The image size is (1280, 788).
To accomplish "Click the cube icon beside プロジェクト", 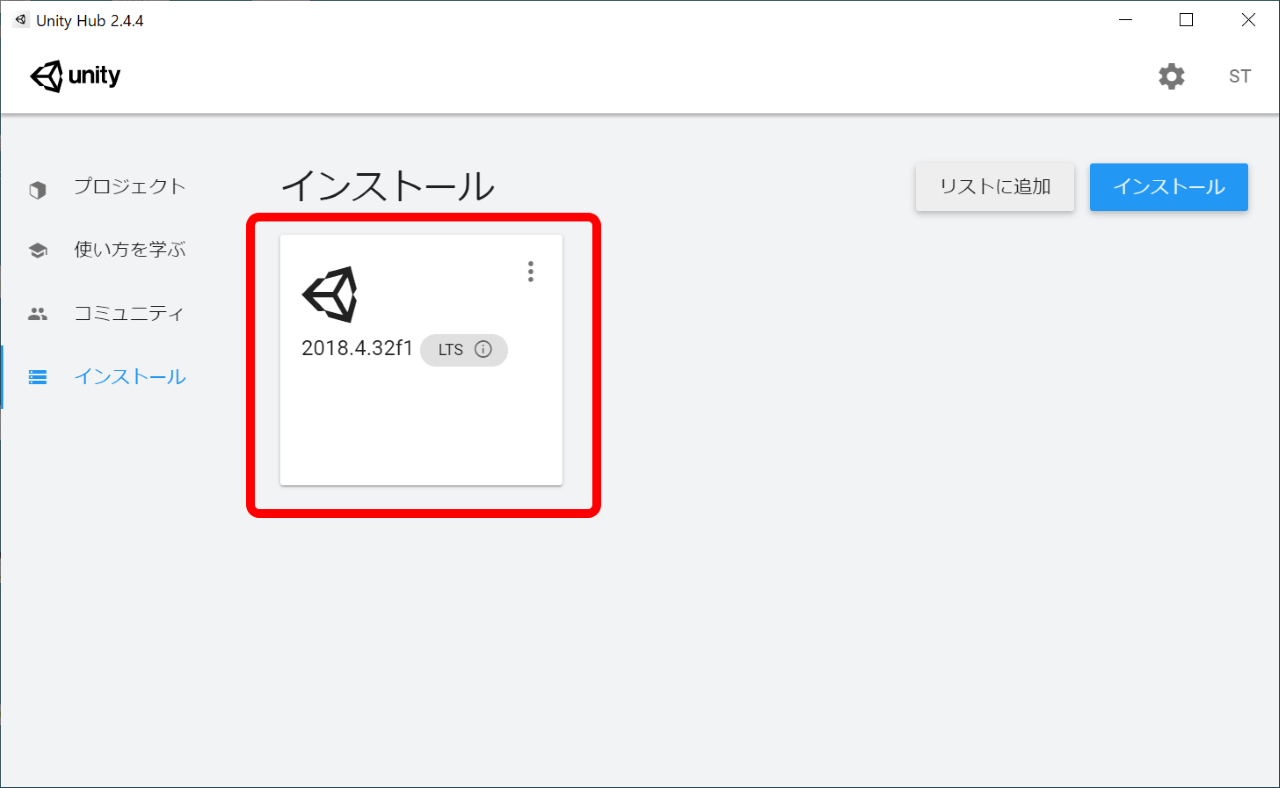I will [x=38, y=189].
